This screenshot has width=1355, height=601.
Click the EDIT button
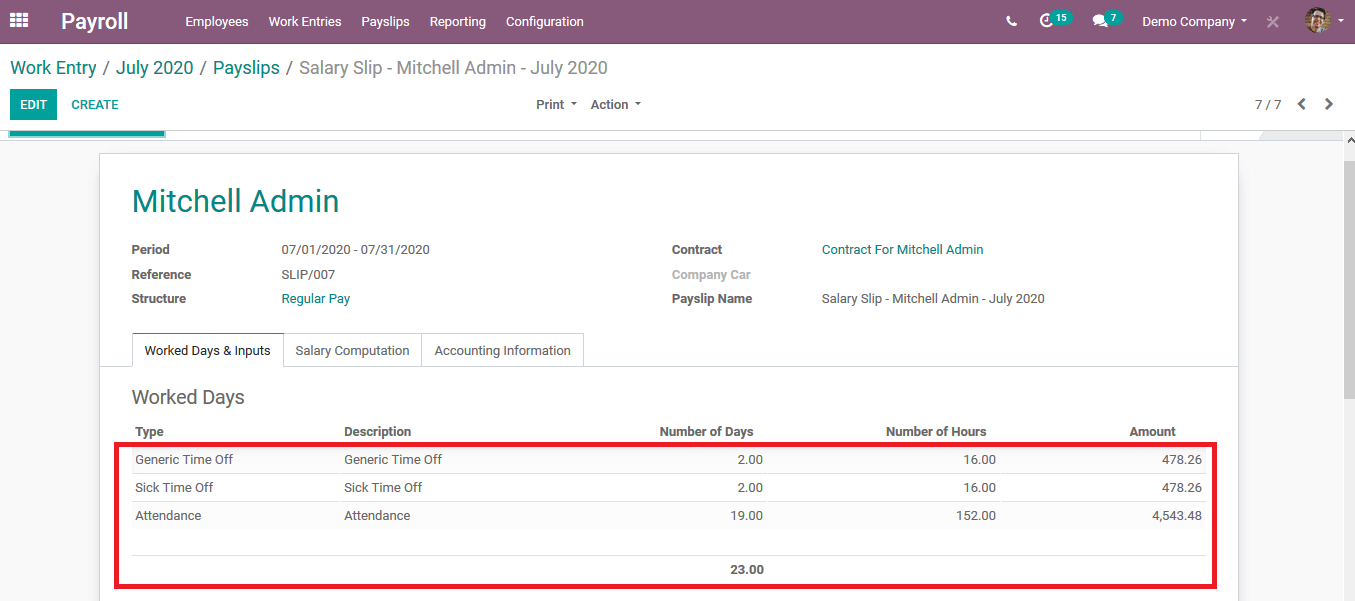[33, 104]
